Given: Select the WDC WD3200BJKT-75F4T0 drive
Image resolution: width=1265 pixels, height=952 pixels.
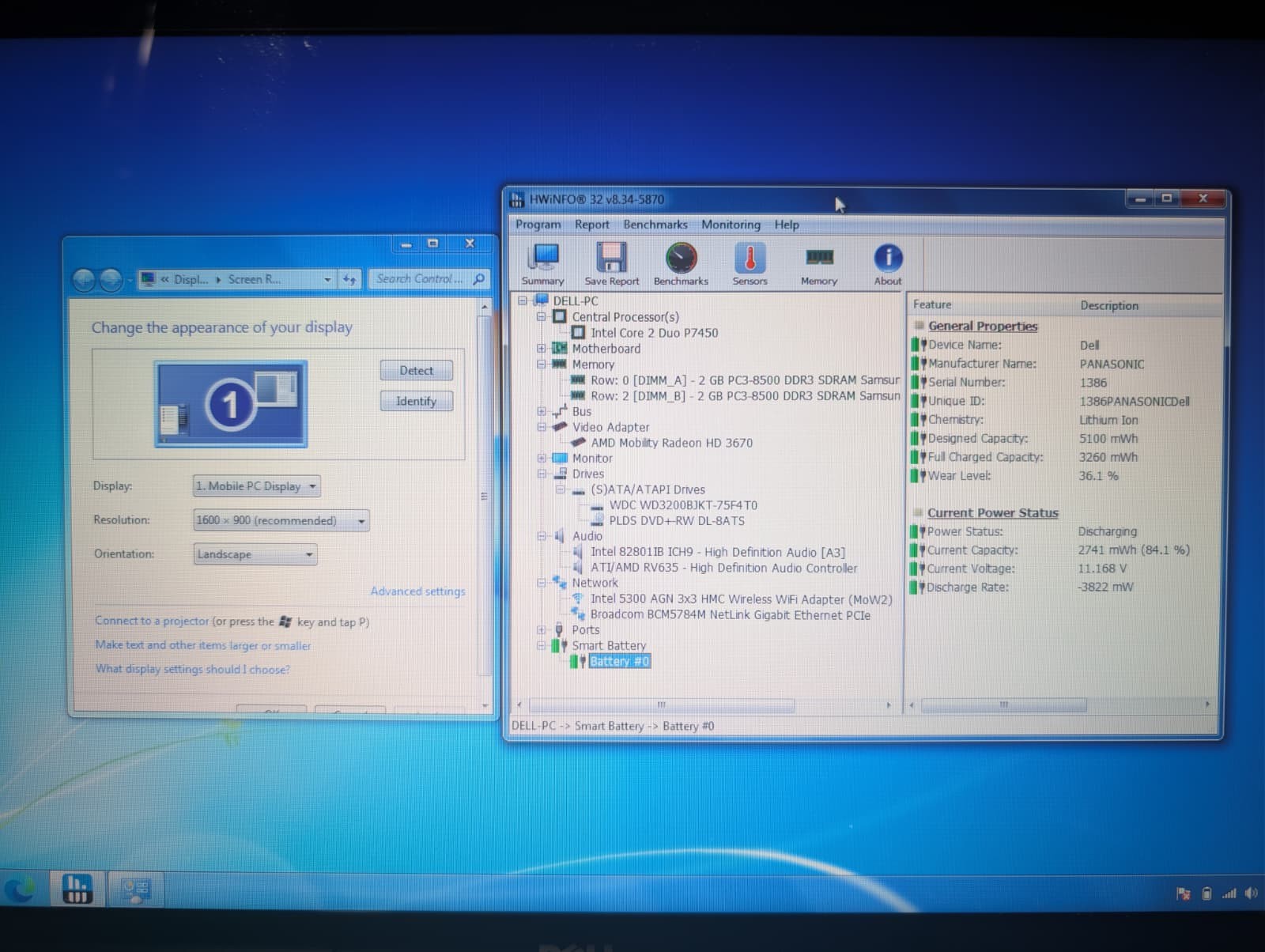Looking at the screenshot, I should pyautogui.click(x=683, y=505).
